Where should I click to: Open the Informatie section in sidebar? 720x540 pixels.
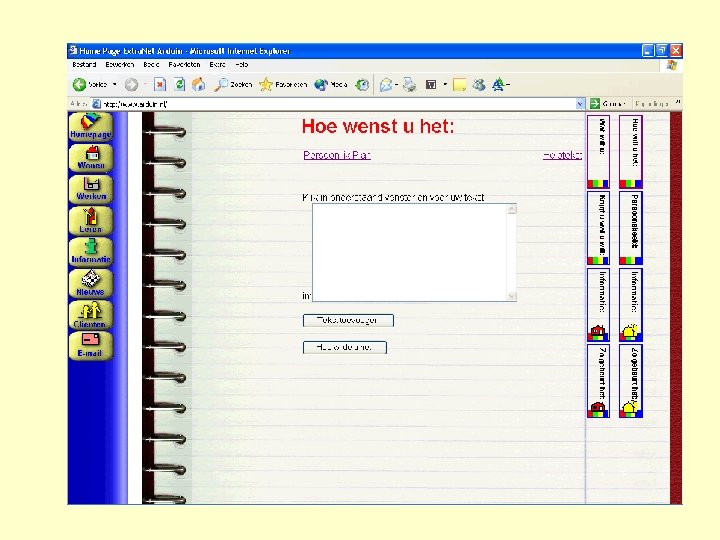90,251
